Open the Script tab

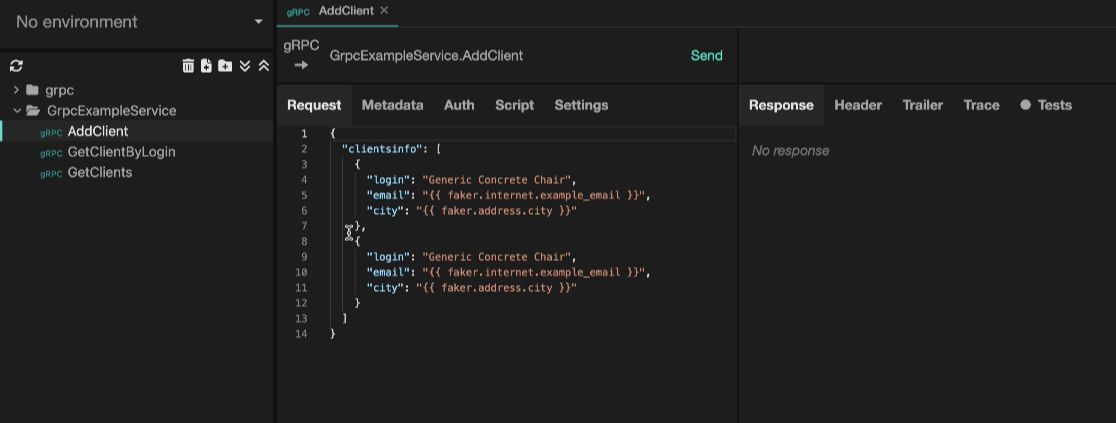tap(514, 105)
